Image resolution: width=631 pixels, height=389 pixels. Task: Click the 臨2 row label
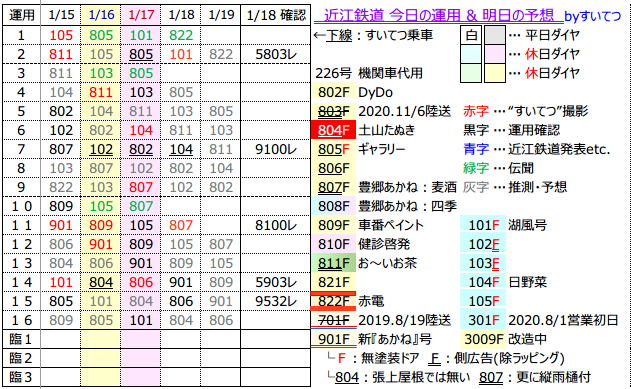point(21,358)
